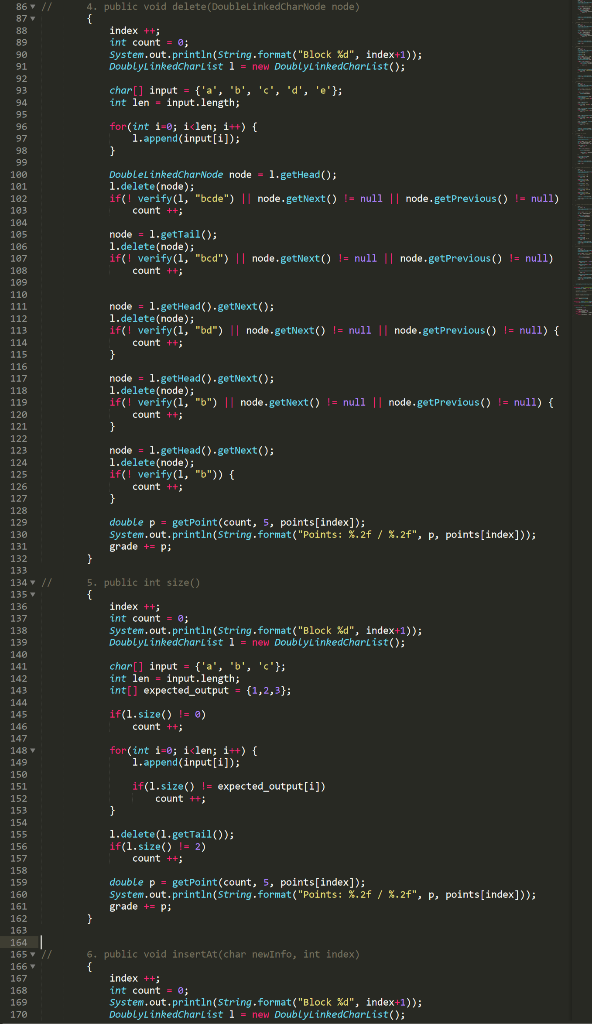This screenshot has height=1024, width=592.
Task: Collapse the fold arrow at line 87
Action: tap(33, 18)
